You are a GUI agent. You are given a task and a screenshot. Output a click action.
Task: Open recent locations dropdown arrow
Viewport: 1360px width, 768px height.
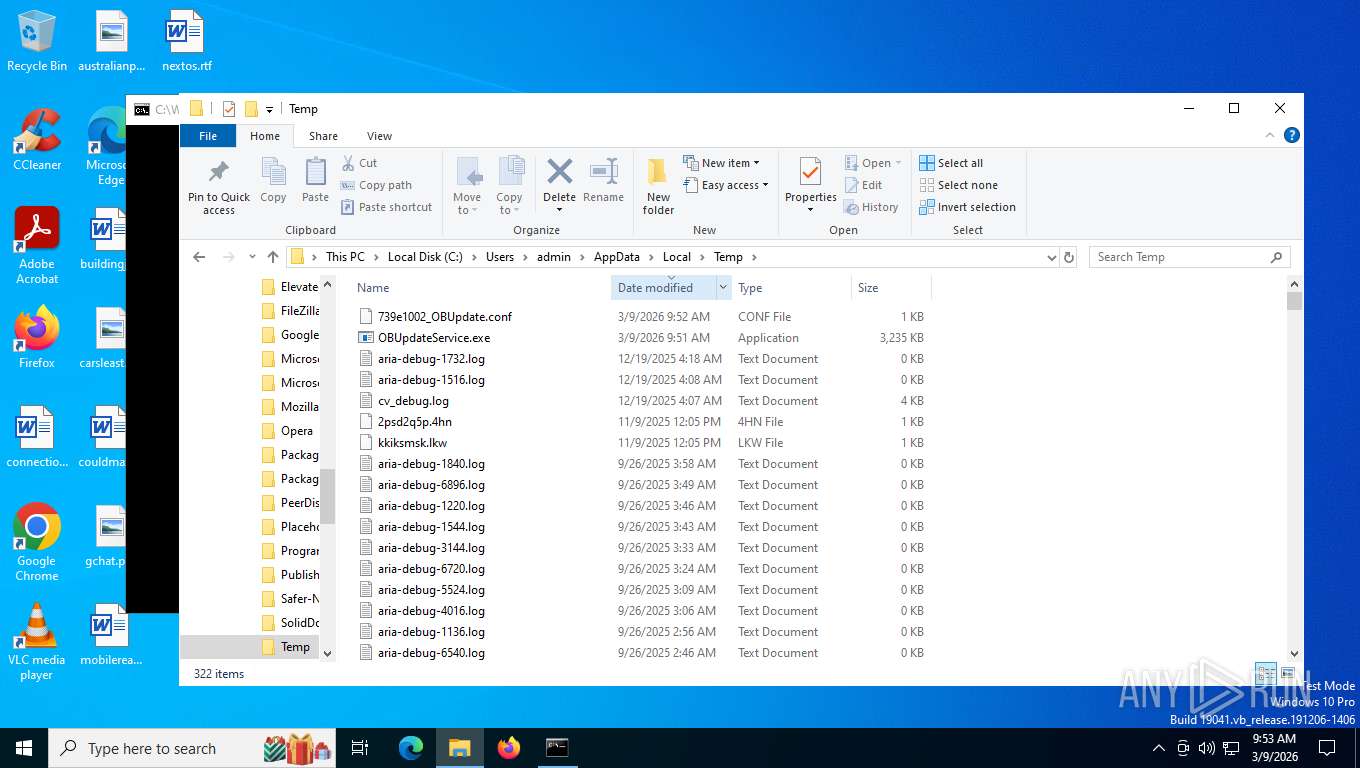[251, 257]
